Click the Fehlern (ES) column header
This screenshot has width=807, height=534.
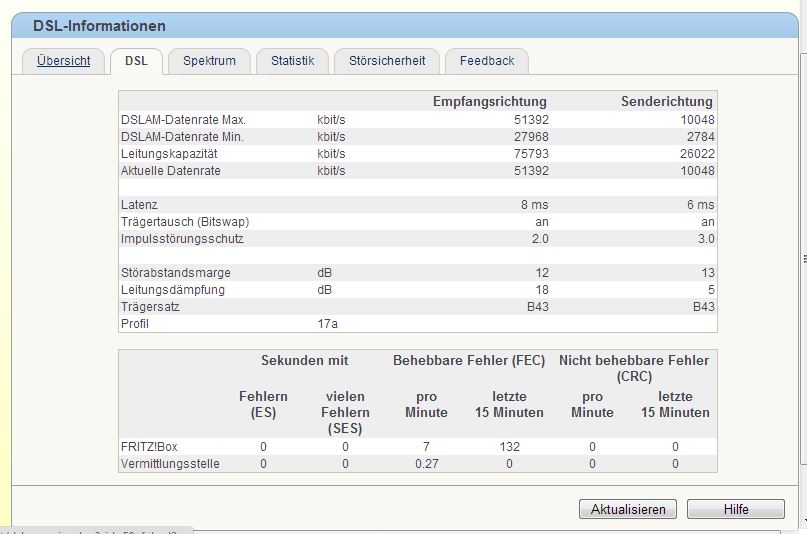(263, 404)
